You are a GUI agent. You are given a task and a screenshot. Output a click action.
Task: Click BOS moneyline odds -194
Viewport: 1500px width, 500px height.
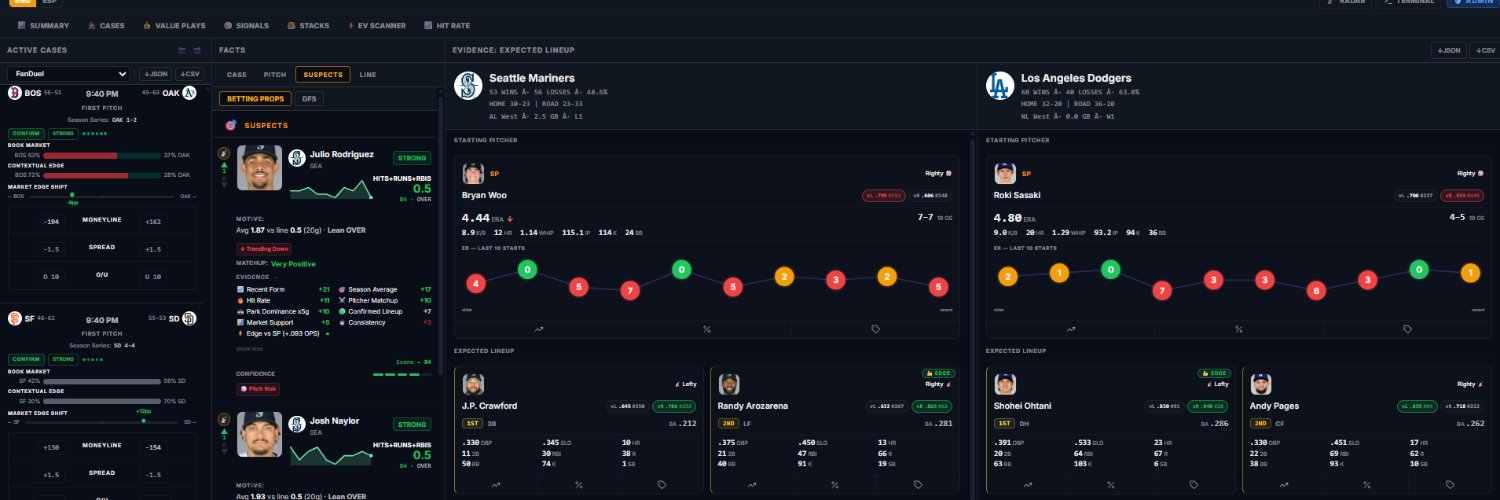52,221
